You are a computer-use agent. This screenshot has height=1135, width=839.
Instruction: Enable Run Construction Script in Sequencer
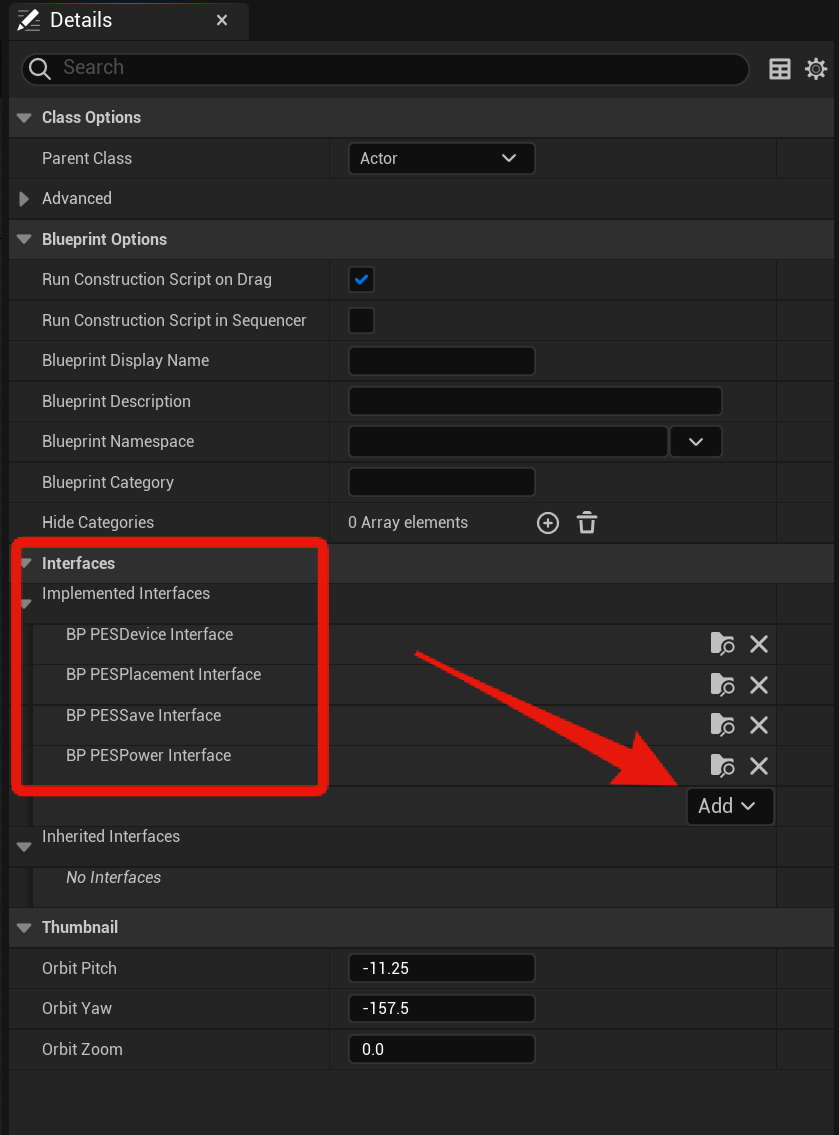(361, 320)
